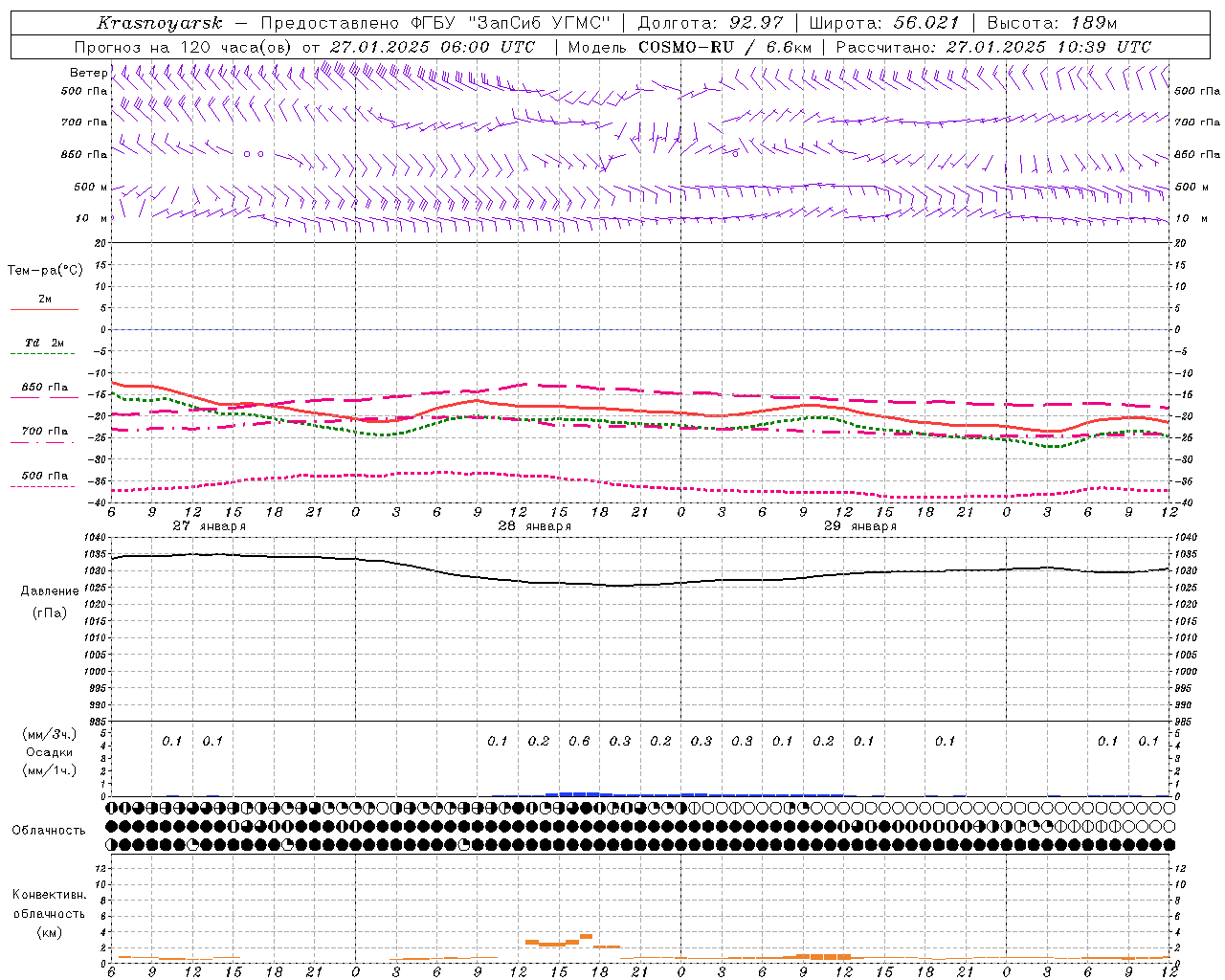Select the 'Предоставлено ФГБУ "ЗапСиб УГМС"' header text
Image resolution: width=1225 pixels, height=980 pixels.
(435, 23)
